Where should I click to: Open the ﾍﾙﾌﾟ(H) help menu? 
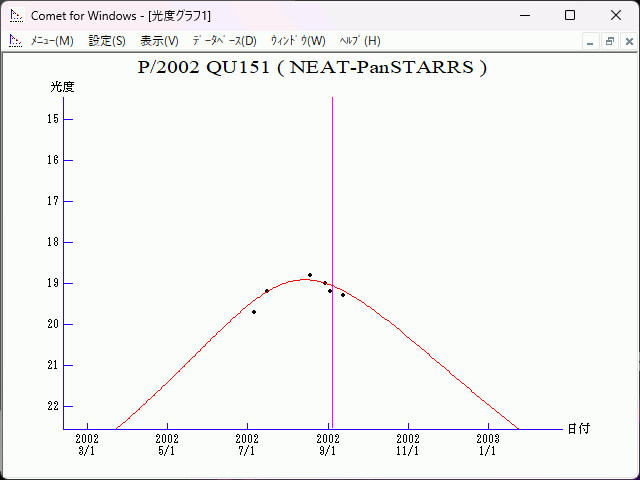pos(360,41)
